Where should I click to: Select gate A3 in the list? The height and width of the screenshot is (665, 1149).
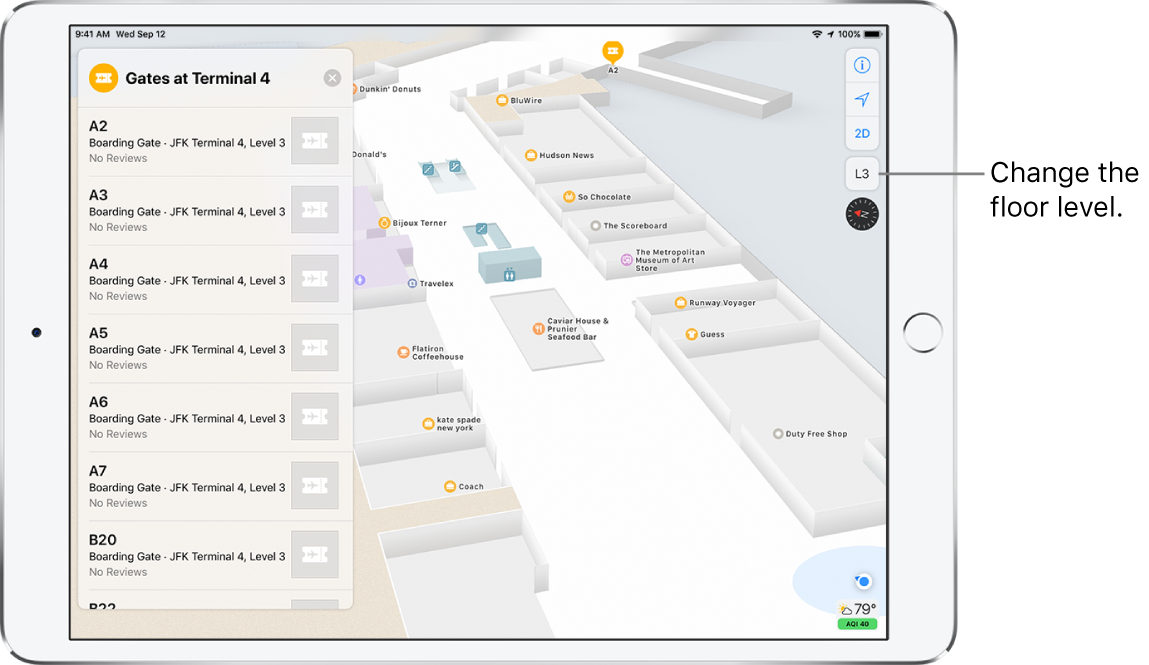click(215, 210)
